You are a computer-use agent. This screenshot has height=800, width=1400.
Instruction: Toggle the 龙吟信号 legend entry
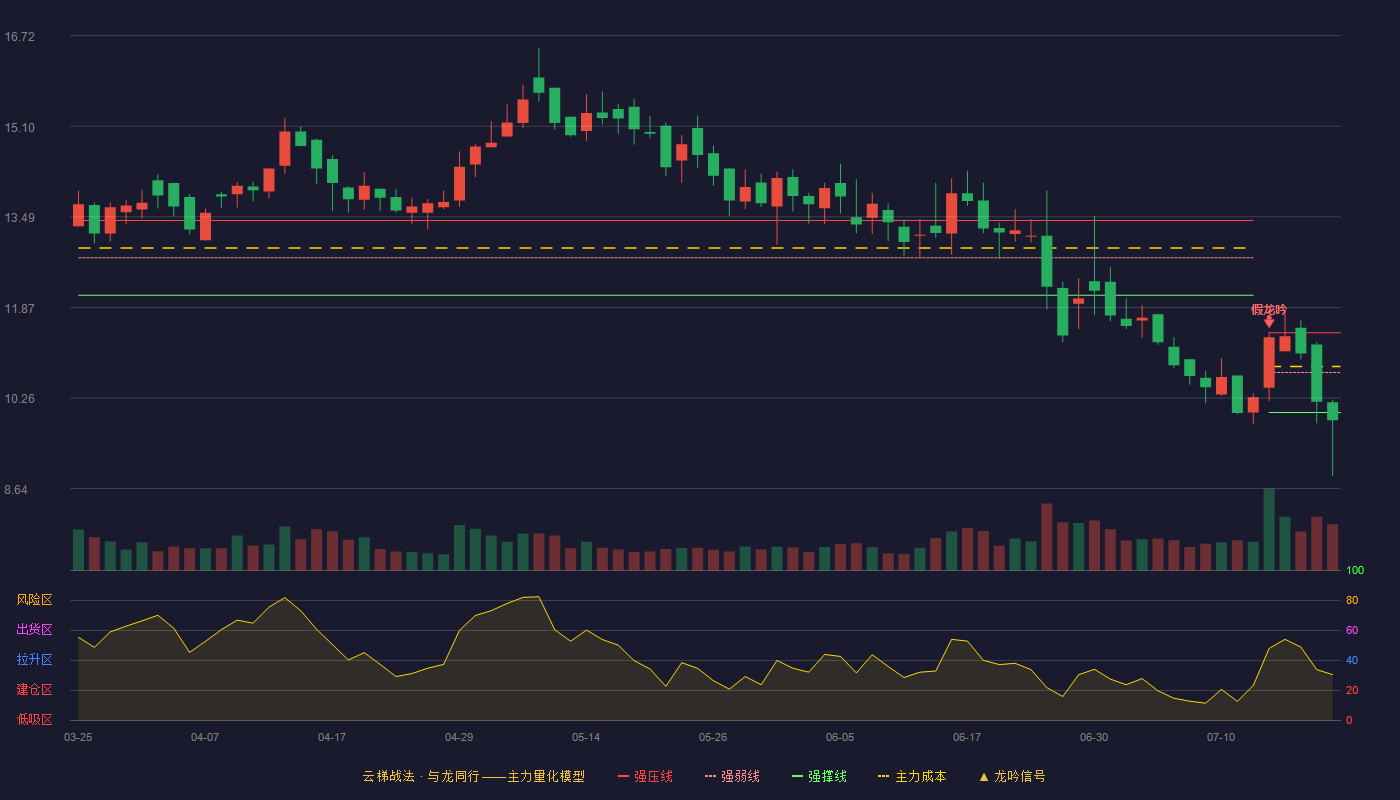tap(1012, 776)
